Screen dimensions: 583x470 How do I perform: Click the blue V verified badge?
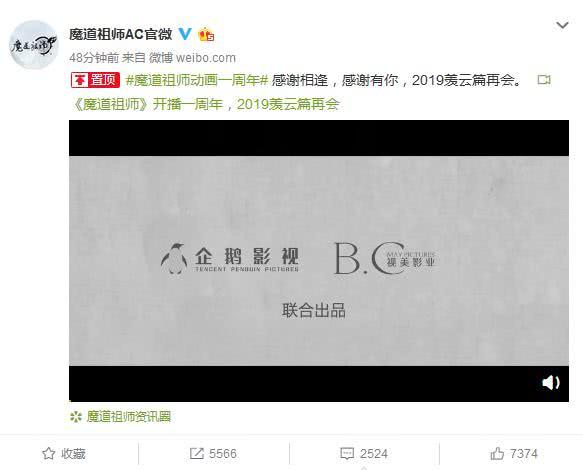[x=185, y=34]
